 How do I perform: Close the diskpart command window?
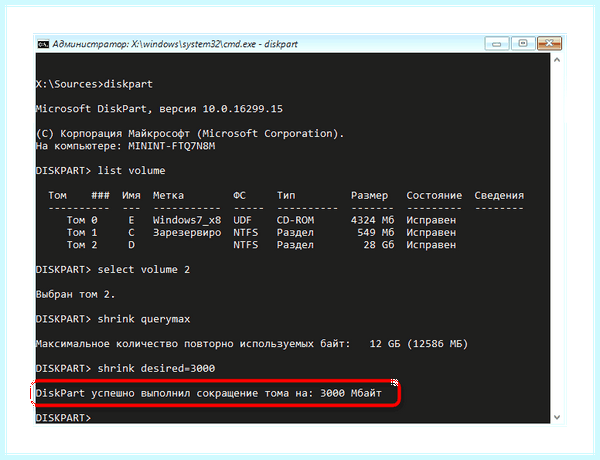point(549,44)
